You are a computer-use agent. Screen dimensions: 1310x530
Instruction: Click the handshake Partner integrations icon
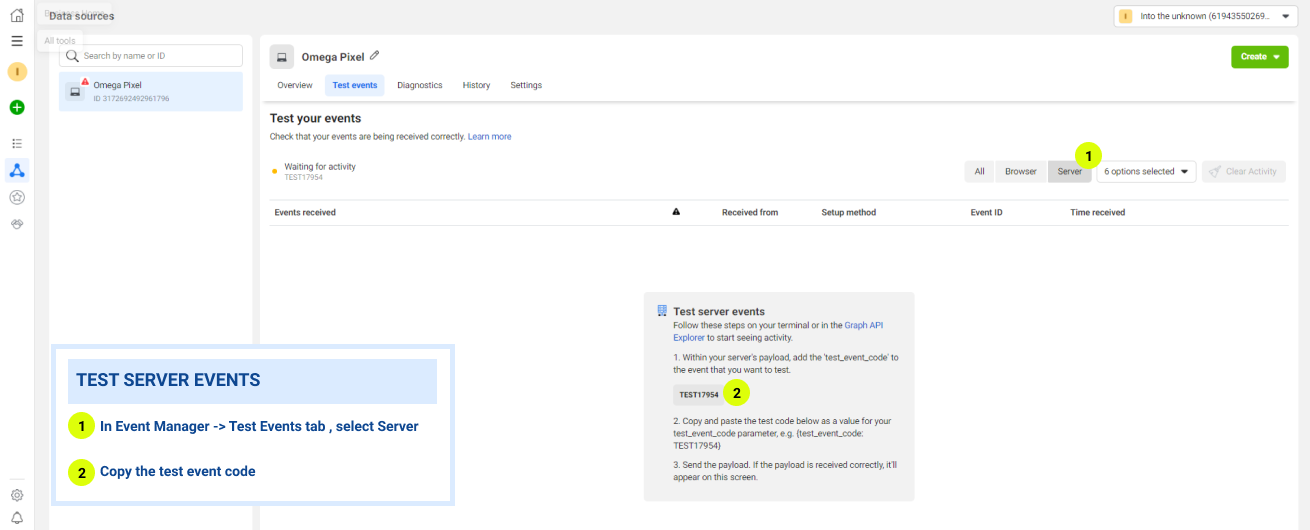[x=17, y=224]
